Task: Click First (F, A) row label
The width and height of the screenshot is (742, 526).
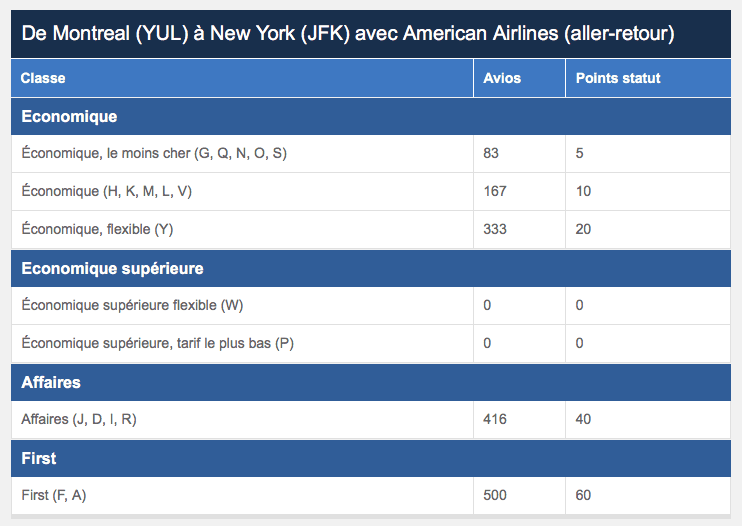Action: click(x=60, y=496)
